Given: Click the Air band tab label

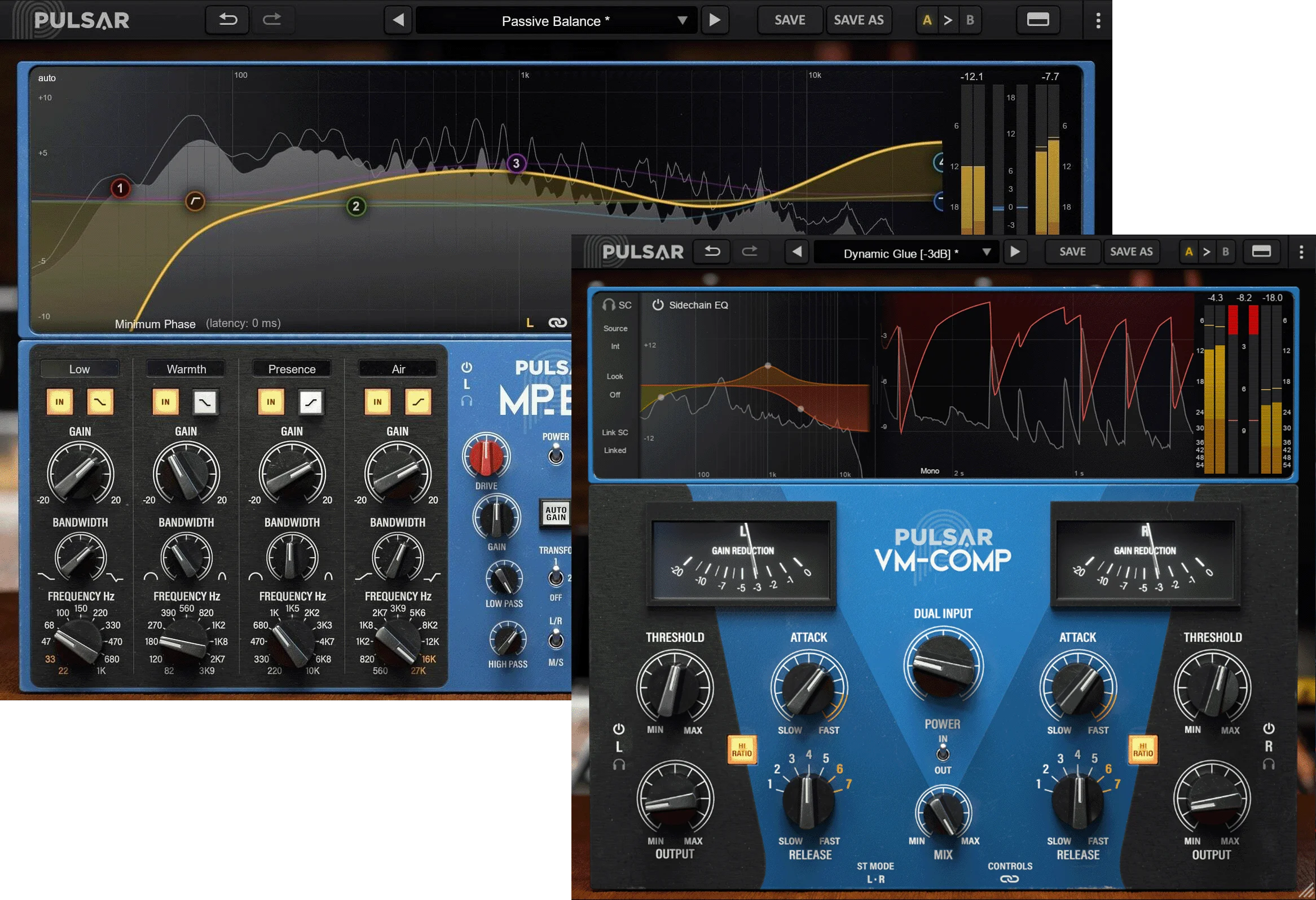Looking at the screenshot, I should tap(398, 369).
